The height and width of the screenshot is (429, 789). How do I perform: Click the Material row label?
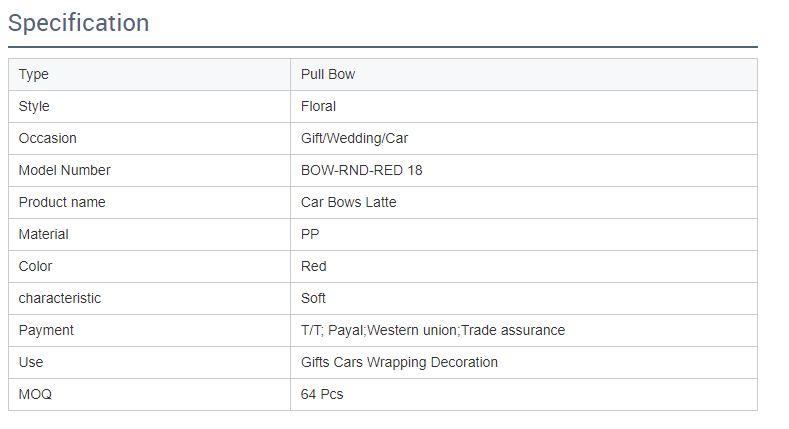point(44,234)
